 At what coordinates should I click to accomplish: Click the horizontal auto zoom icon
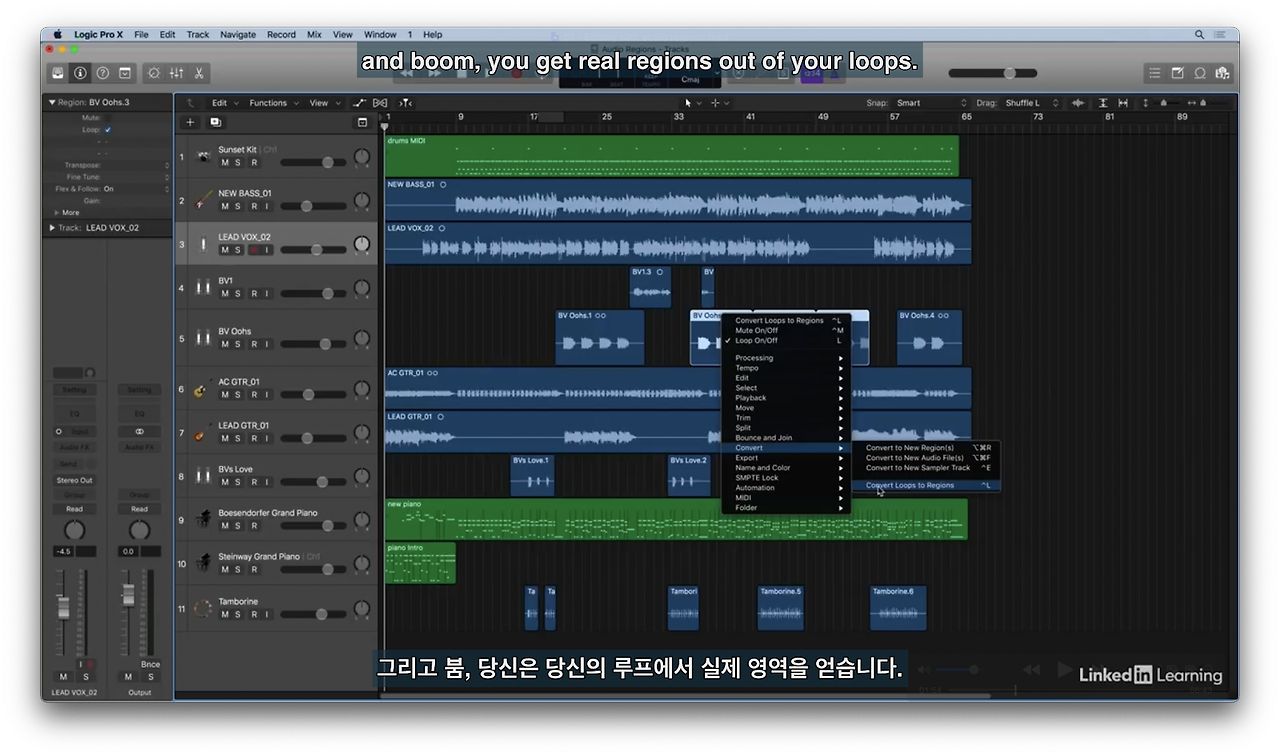pos(1123,103)
